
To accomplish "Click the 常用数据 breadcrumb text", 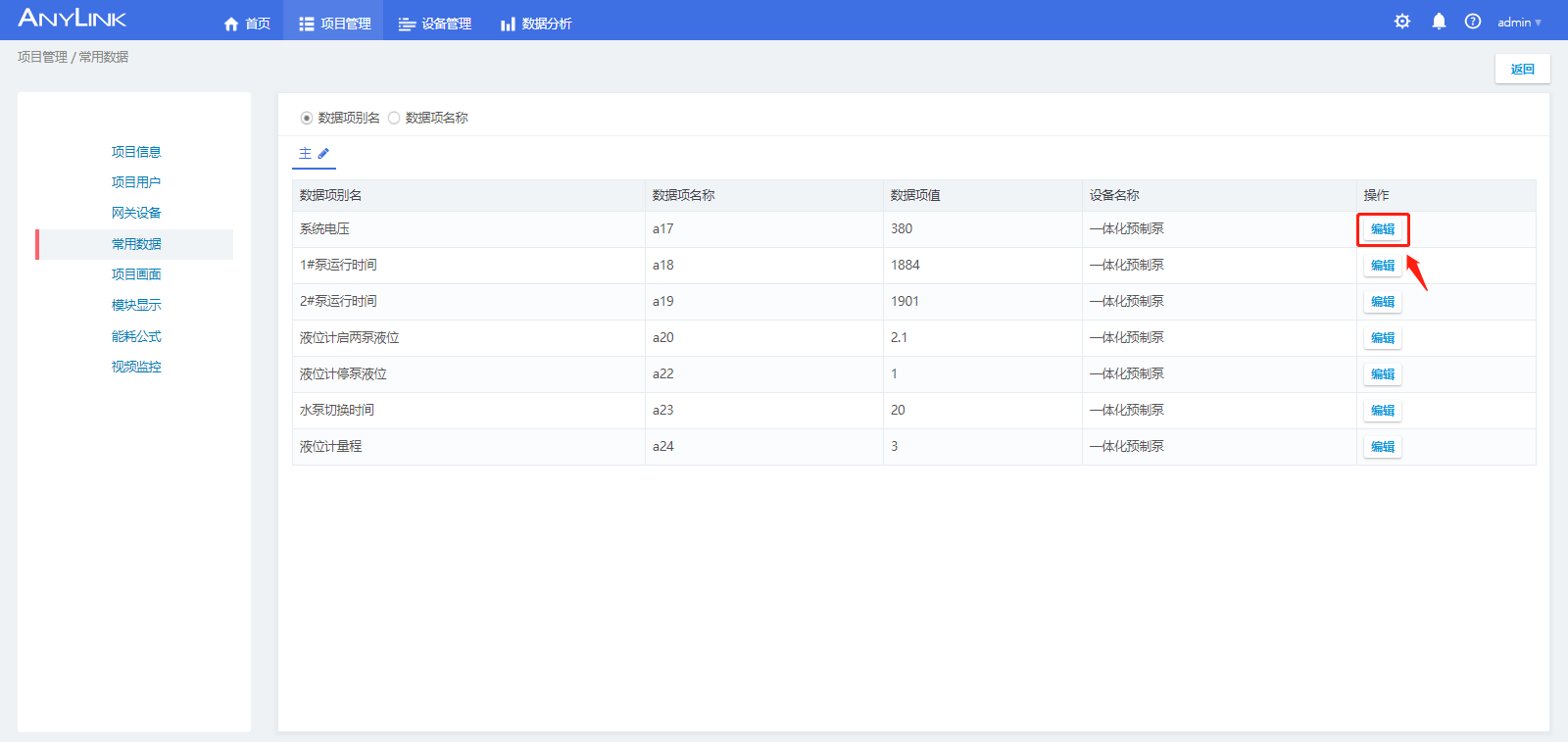I will pos(104,57).
